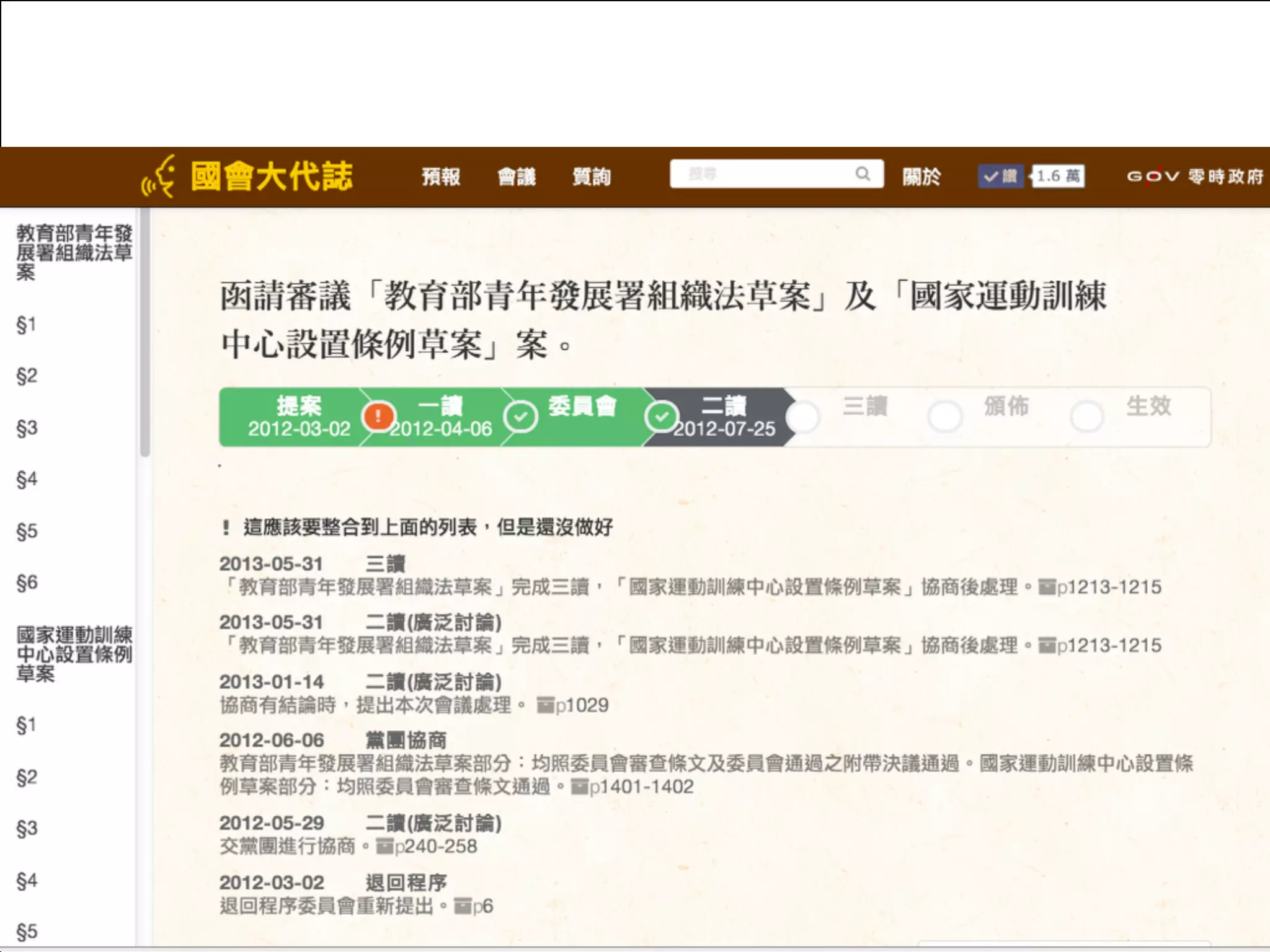Open the g0v 零時政府 link
Viewport: 1270px width, 952px height.
[x=1194, y=177]
